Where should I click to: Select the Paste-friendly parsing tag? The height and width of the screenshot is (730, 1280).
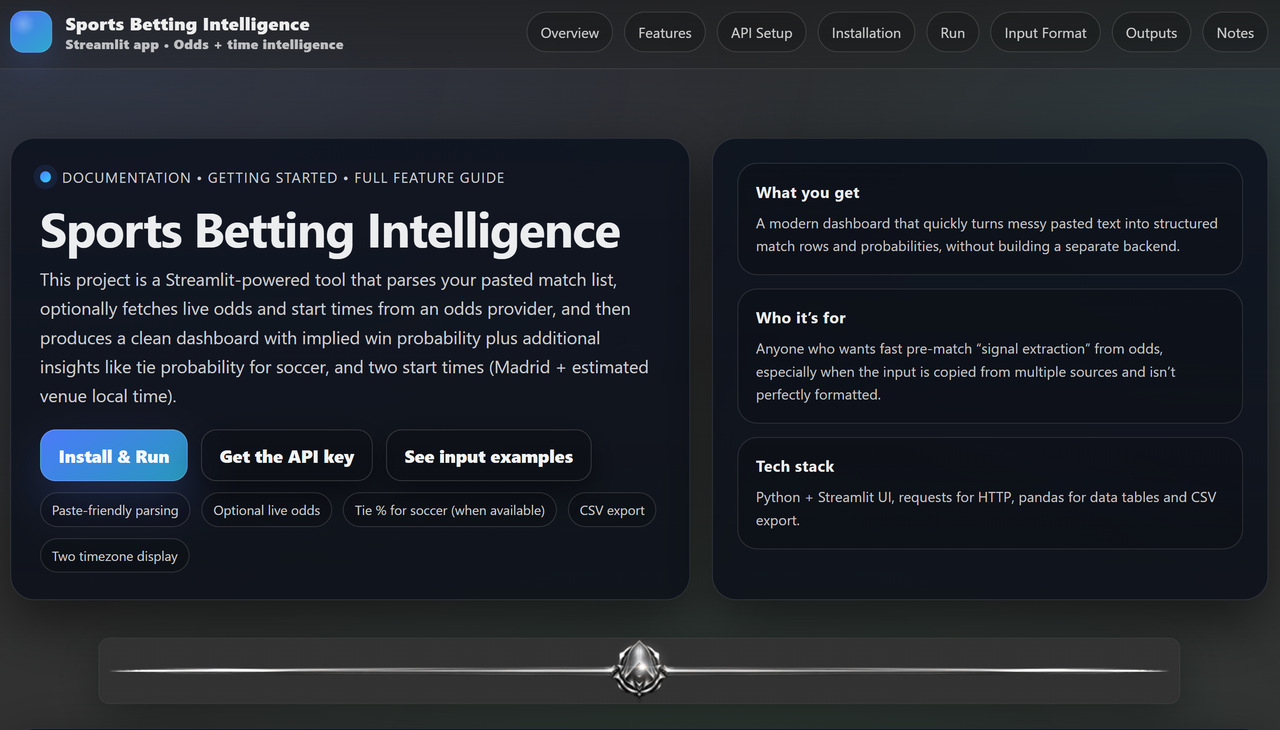pos(115,510)
